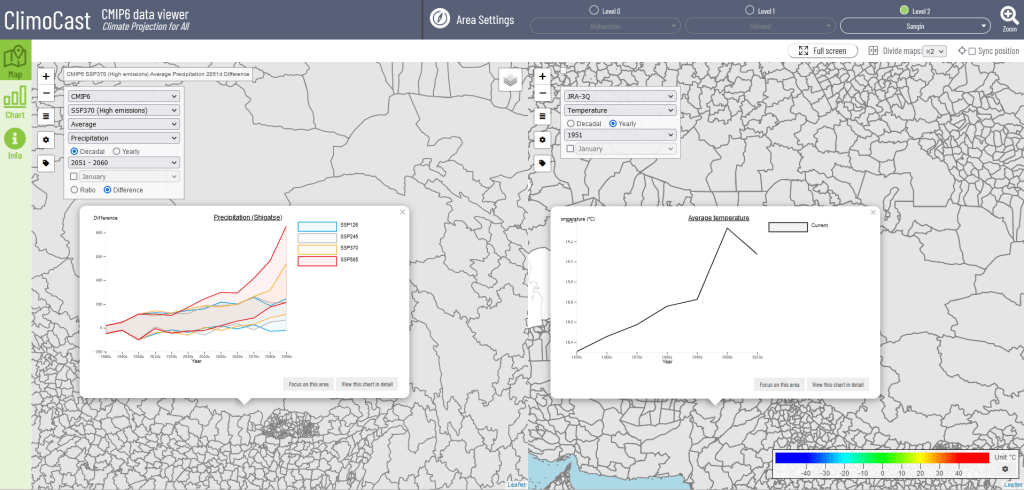Click 'View this chart in detail' on precipitation popup
Viewport: 1024px width, 490px height.
[368, 384]
